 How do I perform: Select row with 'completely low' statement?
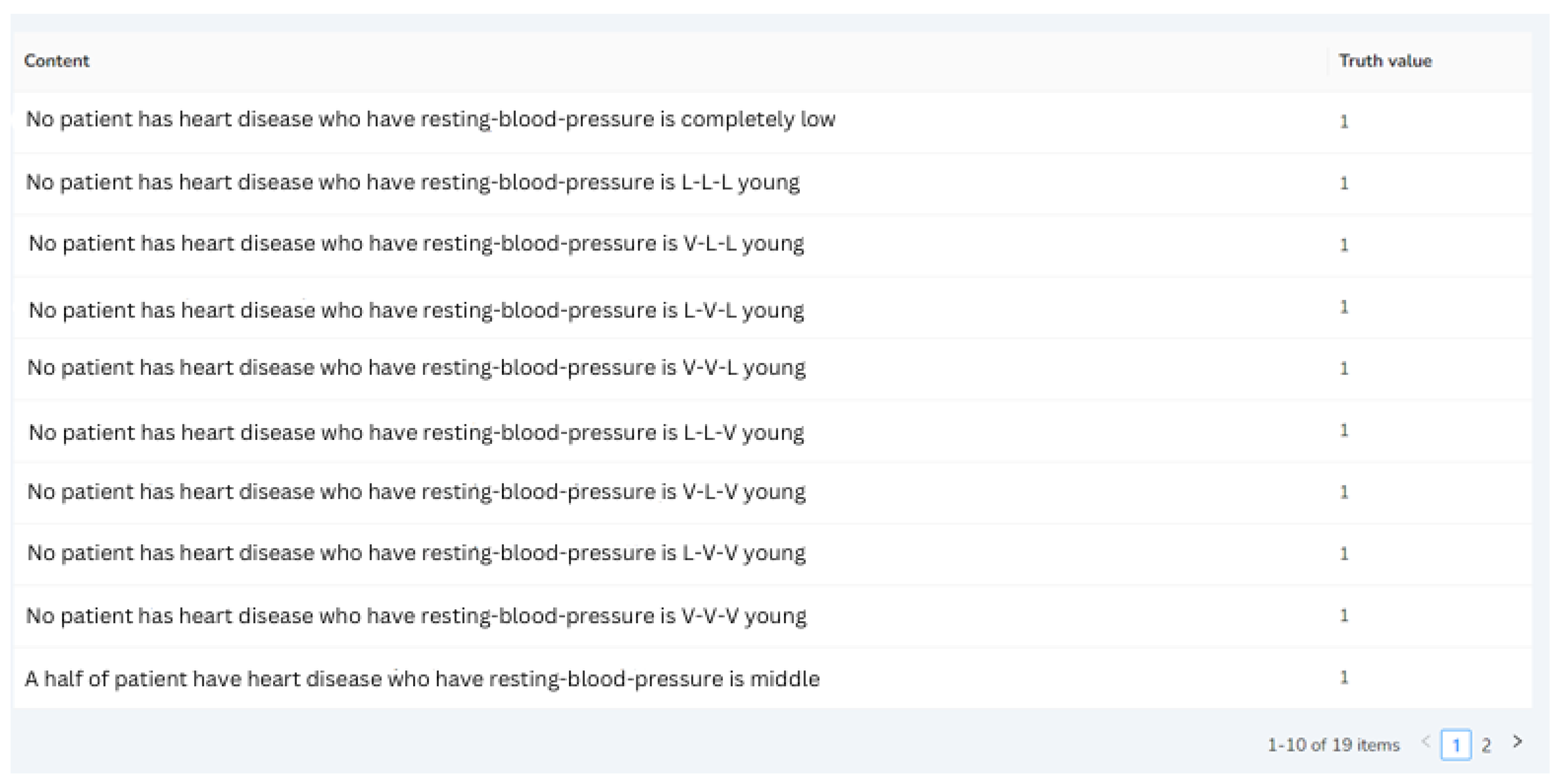[430, 119]
